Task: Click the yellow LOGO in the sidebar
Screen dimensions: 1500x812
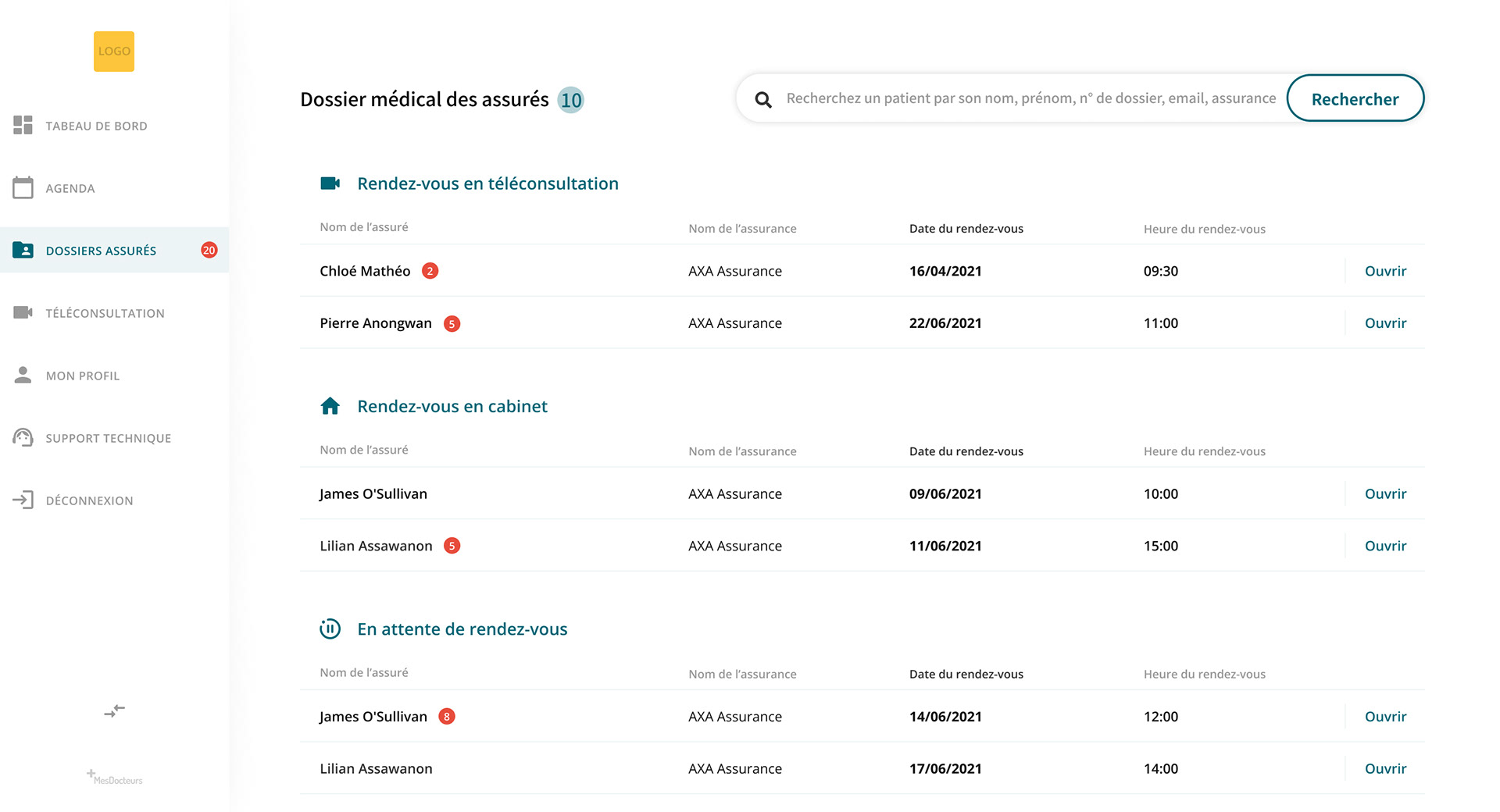Action: 114,52
